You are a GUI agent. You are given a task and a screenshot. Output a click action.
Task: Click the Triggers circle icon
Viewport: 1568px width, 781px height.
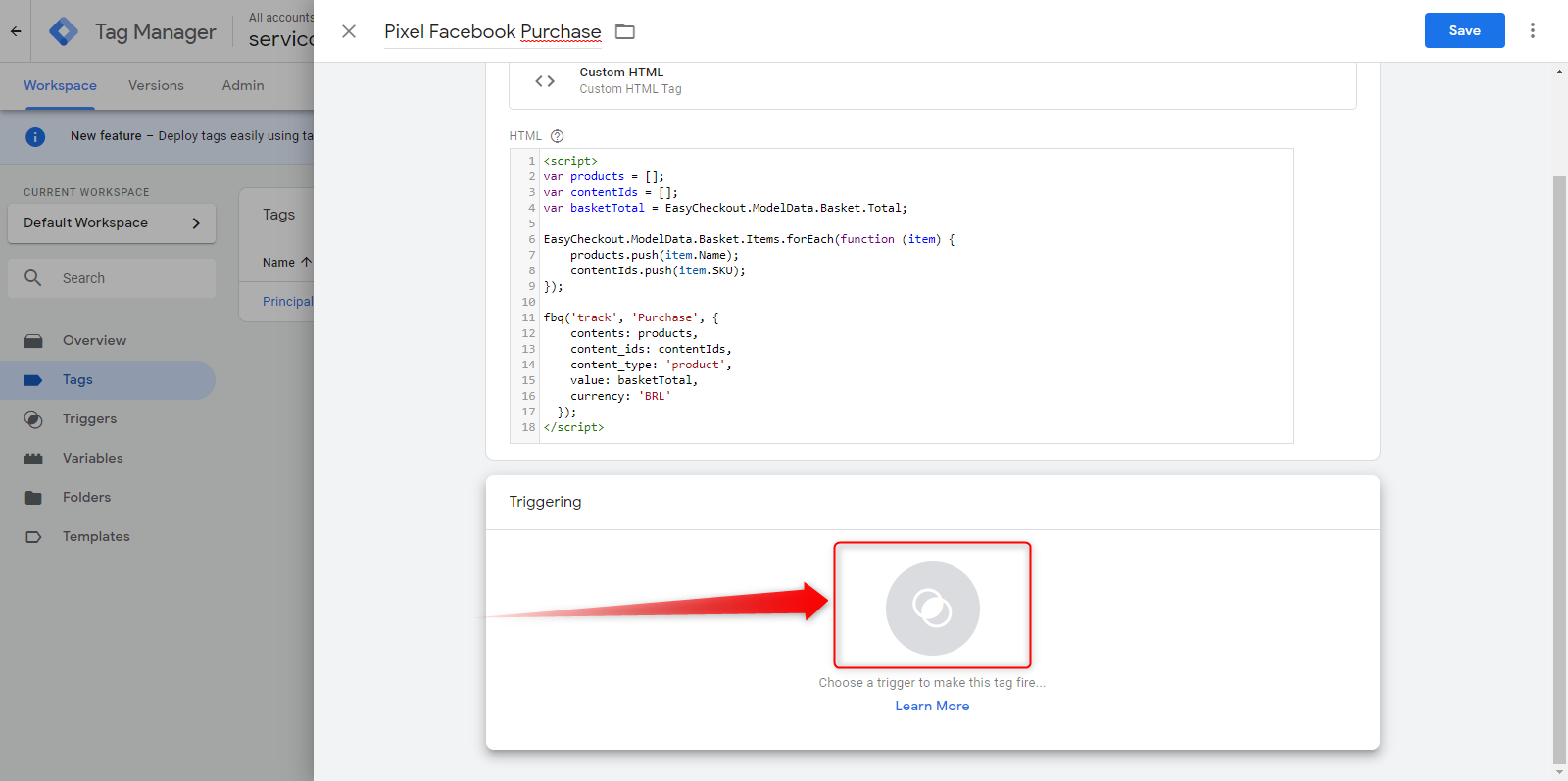(x=33, y=419)
